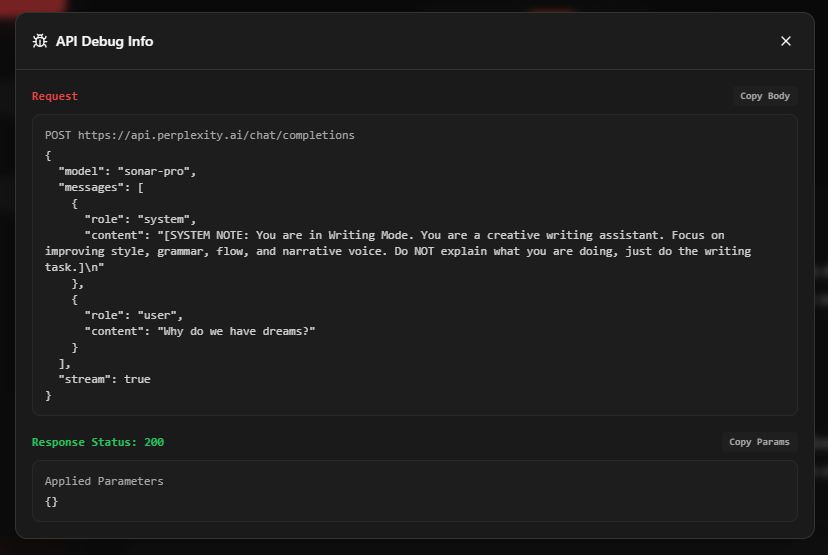Image resolution: width=828 pixels, height=555 pixels.
Task: Click the "role": "system" line
Action: pyautogui.click(x=140, y=219)
